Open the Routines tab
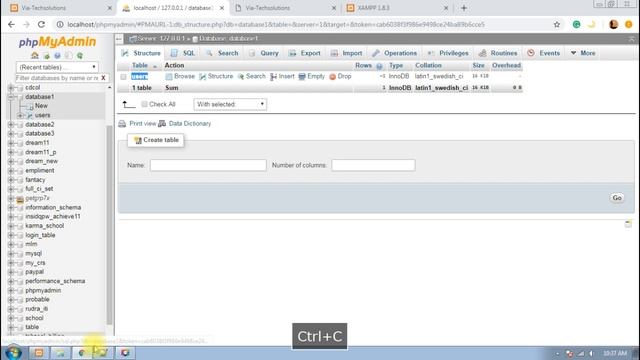Image resolution: width=640 pixels, height=360 pixels. 498,53
